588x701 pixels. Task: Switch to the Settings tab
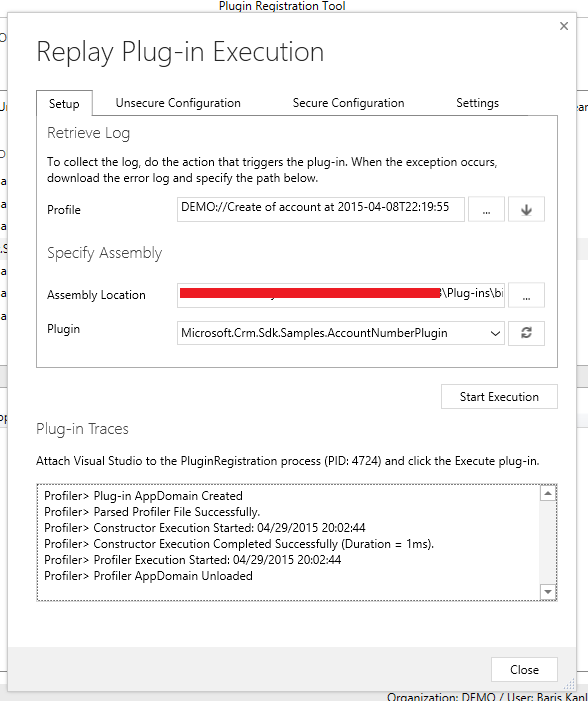pyautogui.click(x=478, y=103)
